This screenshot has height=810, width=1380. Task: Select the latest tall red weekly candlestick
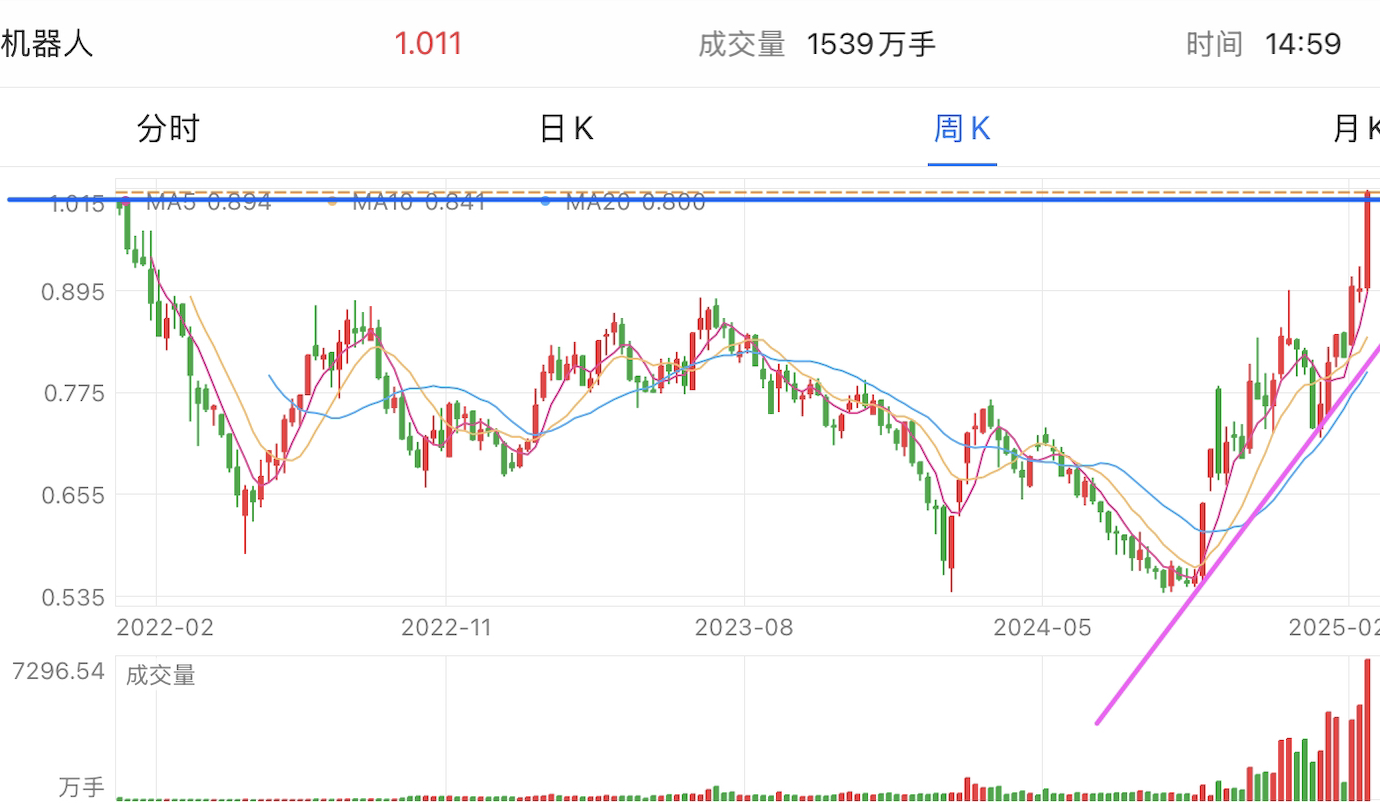(1368, 240)
